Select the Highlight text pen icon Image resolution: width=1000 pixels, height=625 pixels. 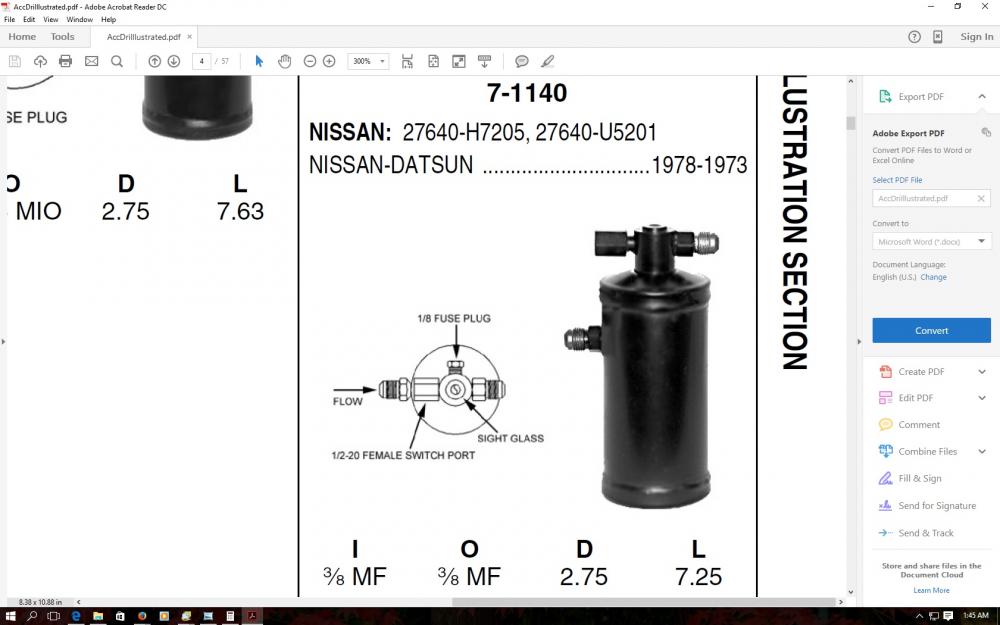pyautogui.click(x=547, y=61)
